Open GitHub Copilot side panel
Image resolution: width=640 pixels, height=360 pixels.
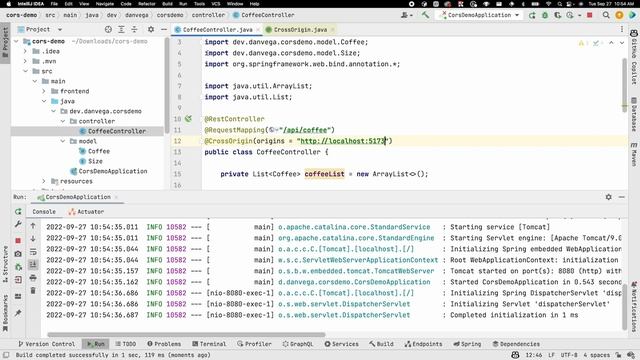tap(634, 56)
